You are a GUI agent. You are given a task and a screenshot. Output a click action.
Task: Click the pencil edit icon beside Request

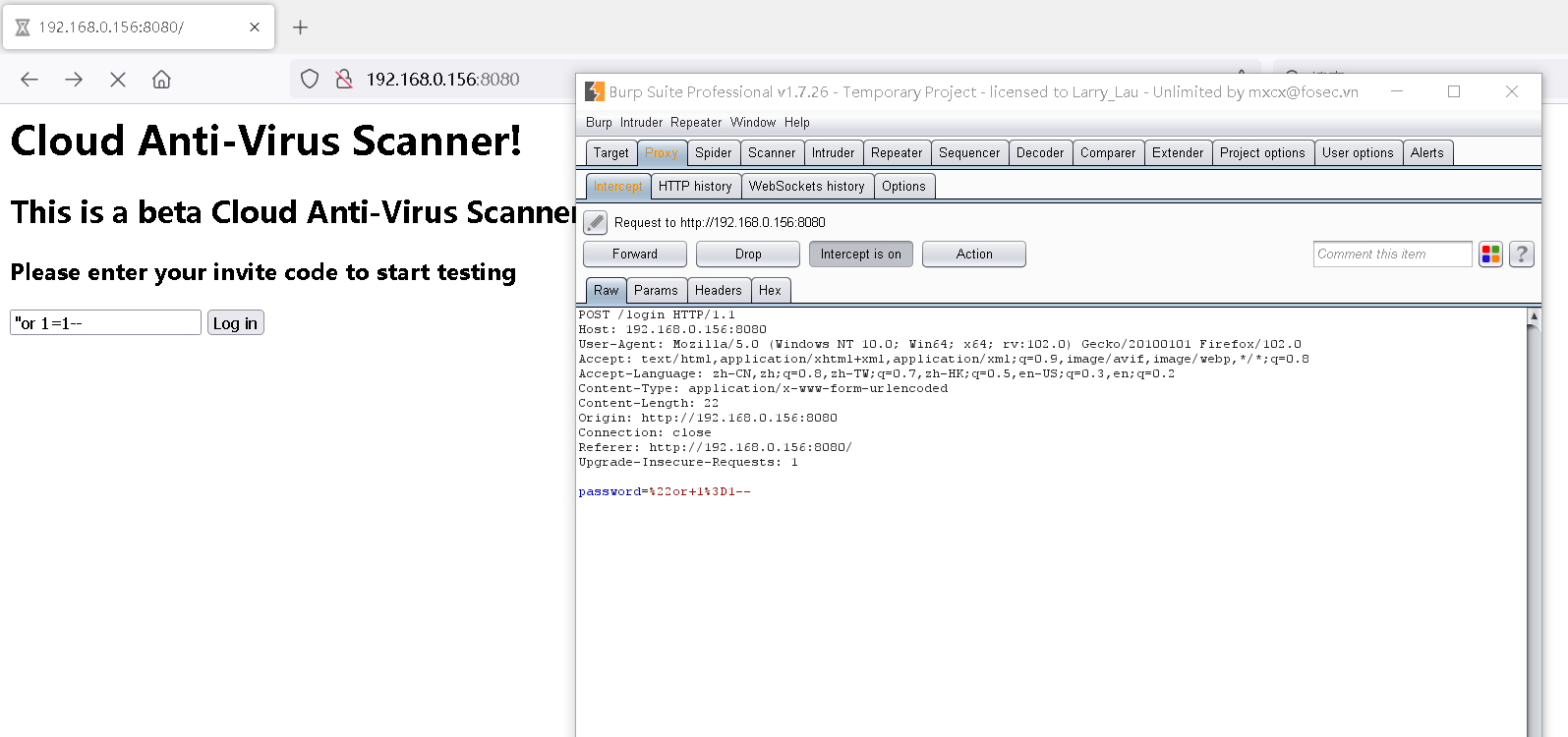pos(595,223)
